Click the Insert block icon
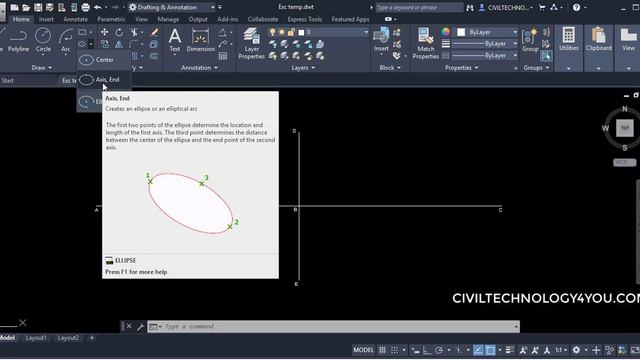Screen dimensions: 640x360 381,40
